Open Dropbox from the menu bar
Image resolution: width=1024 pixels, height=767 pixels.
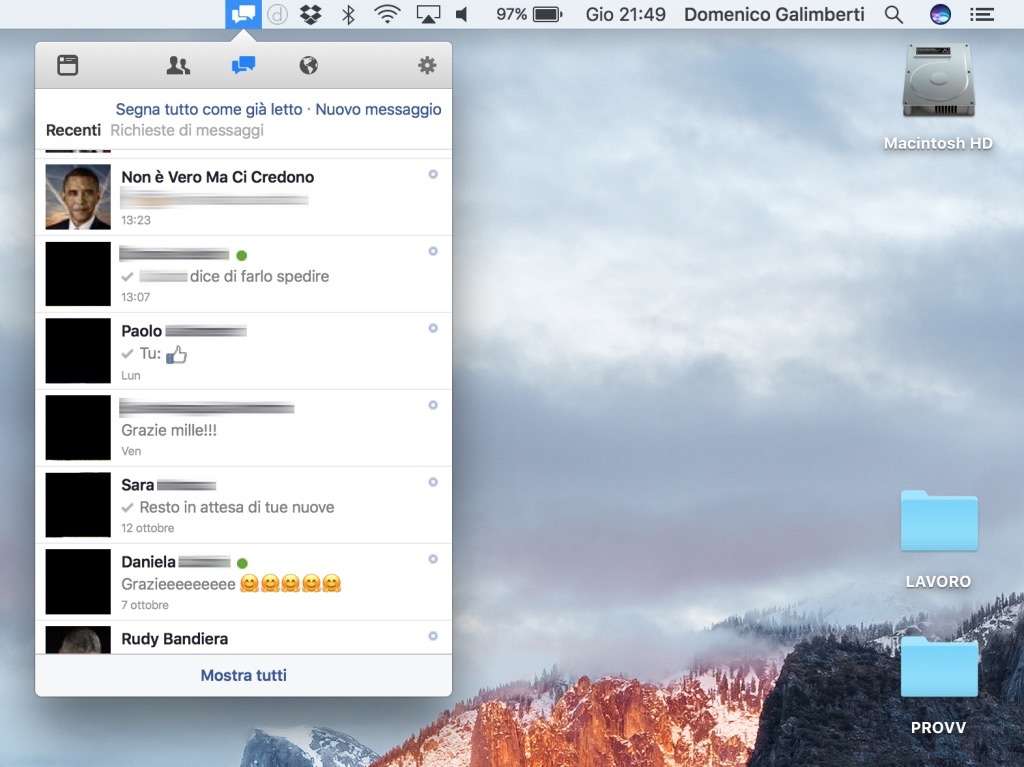click(311, 14)
